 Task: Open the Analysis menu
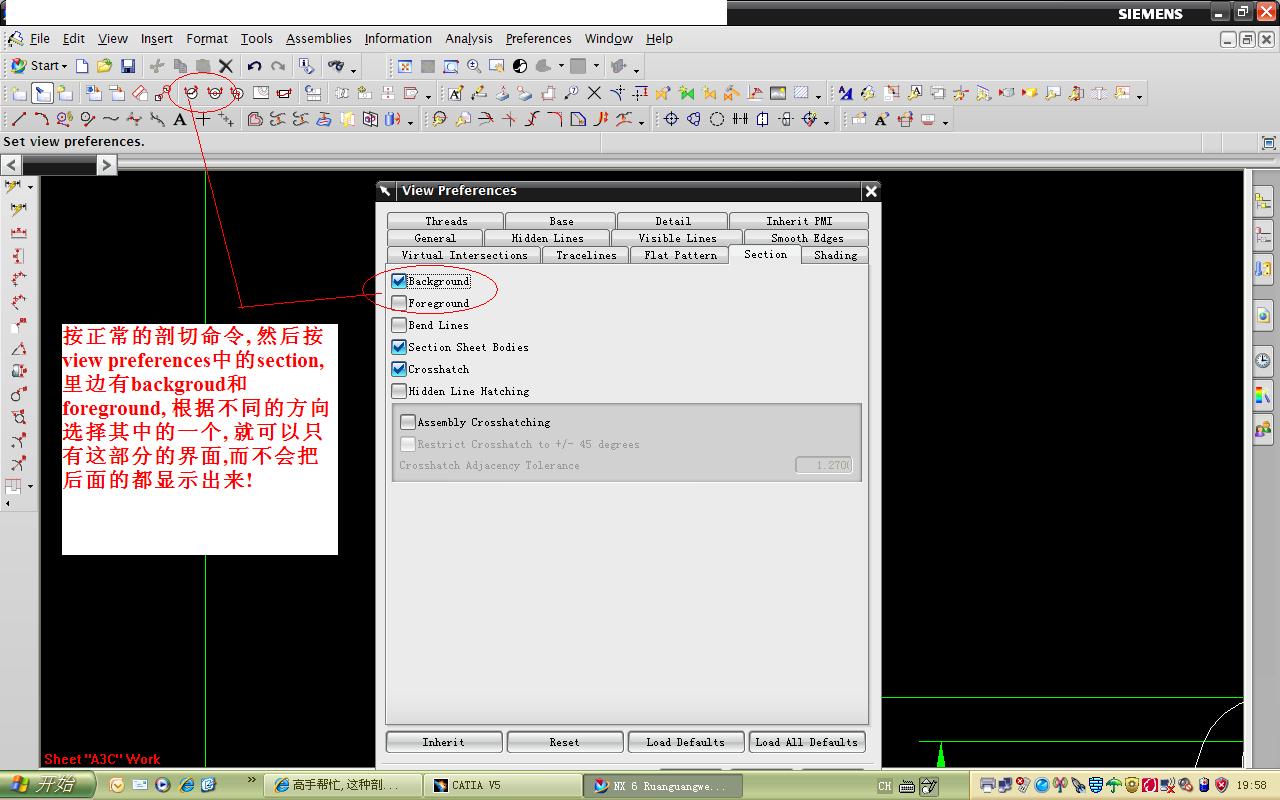tap(469, 39)
